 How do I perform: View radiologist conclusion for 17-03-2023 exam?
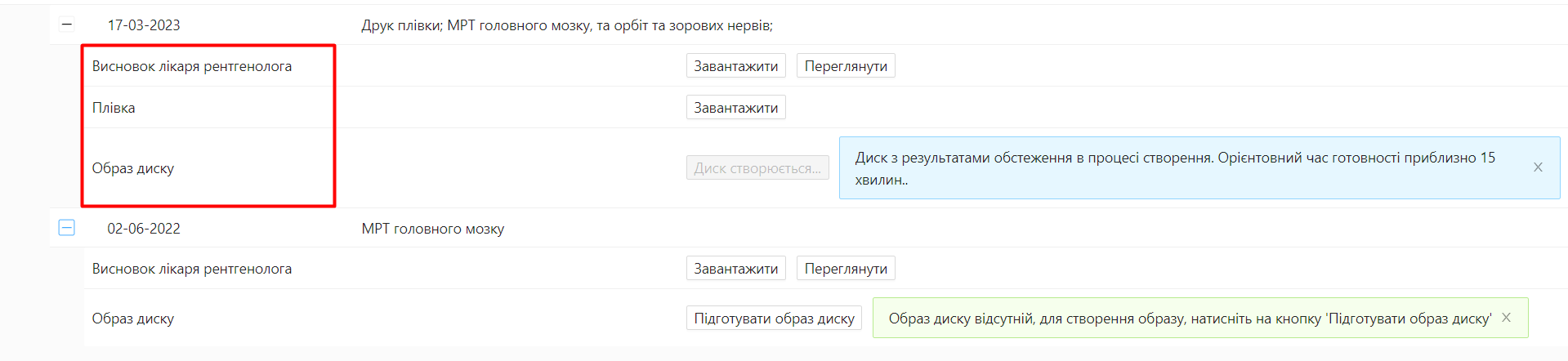[x=846, y=66]
